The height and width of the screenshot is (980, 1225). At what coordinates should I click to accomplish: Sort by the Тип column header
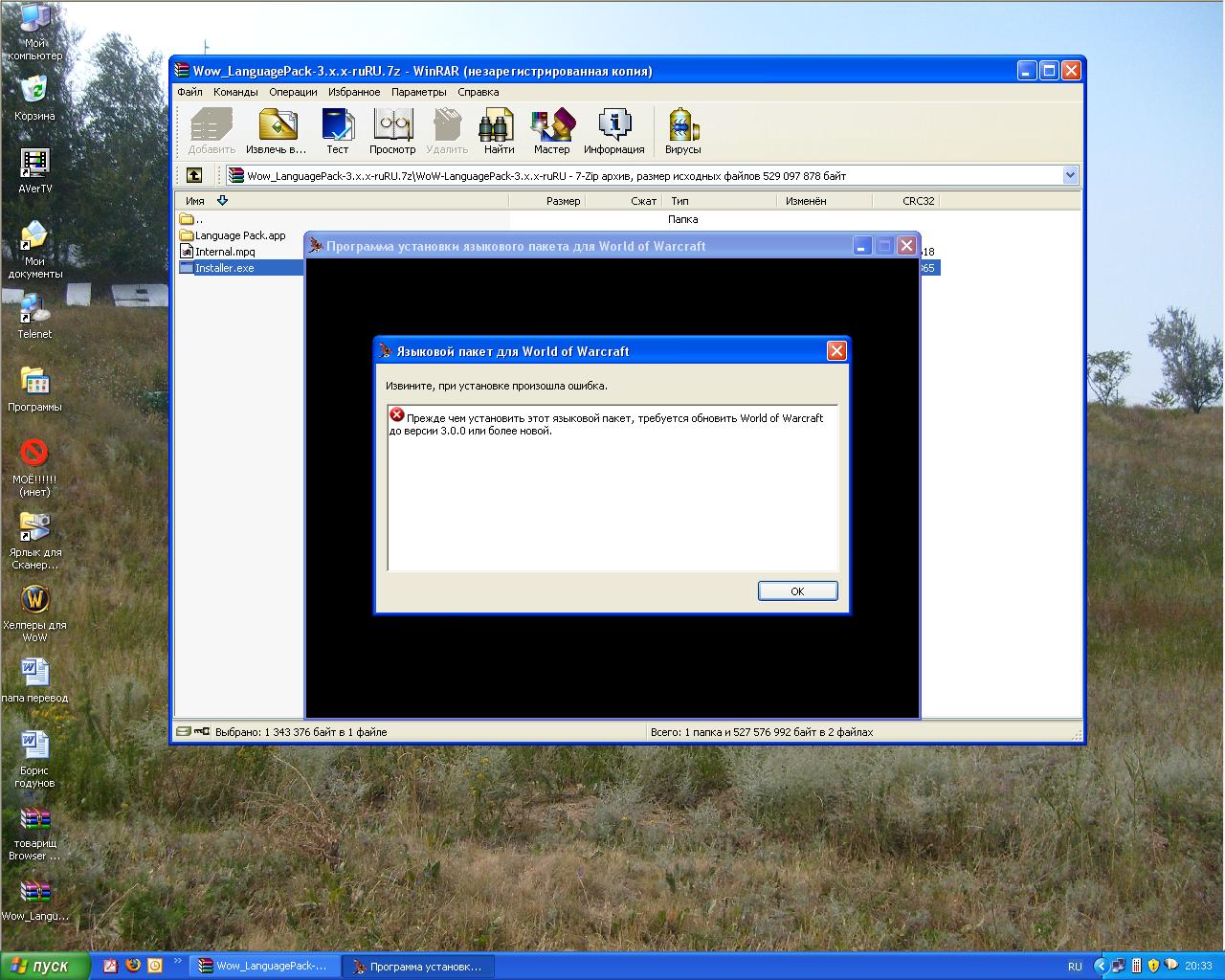point(719,201)
